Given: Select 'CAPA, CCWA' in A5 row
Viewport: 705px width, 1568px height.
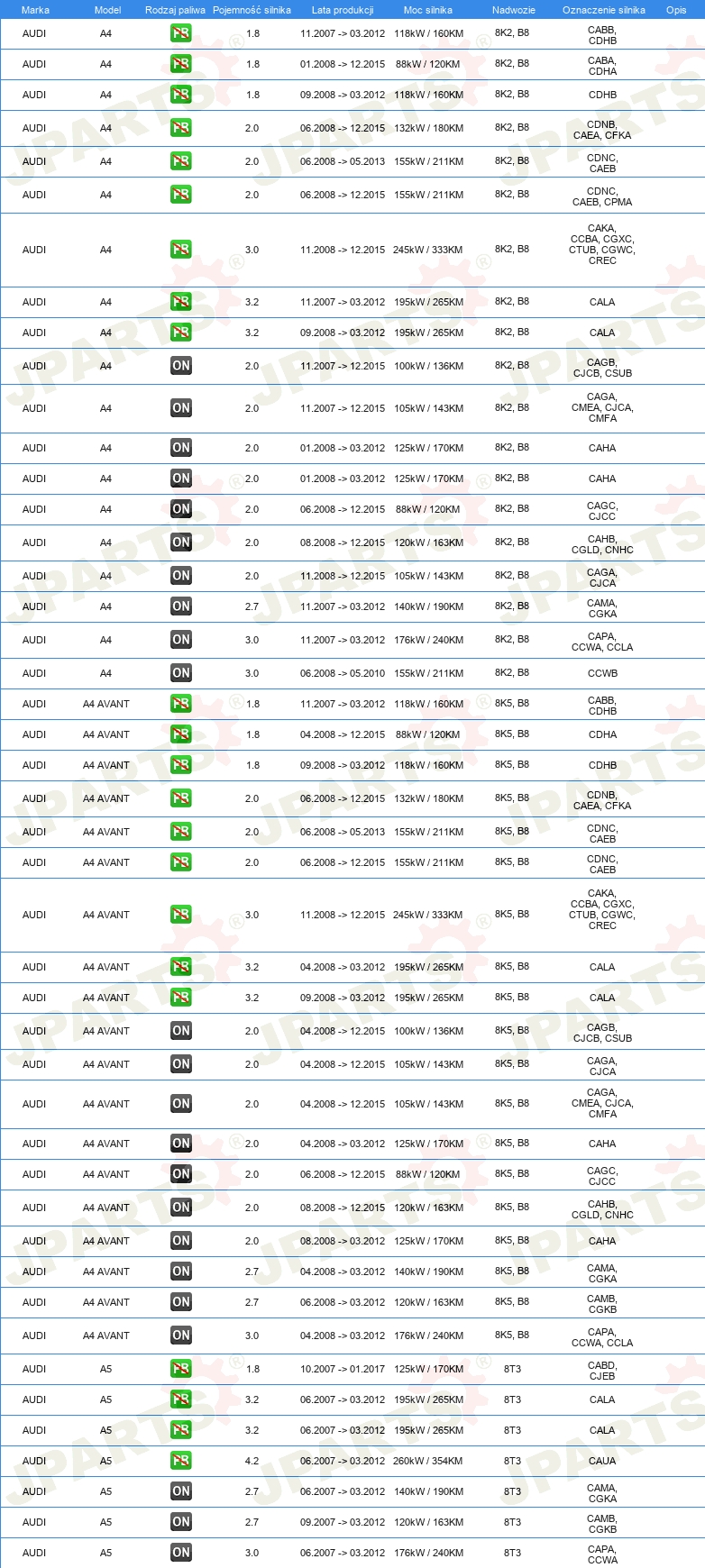Looking at the screenshot, I should (x=602, y=1554).
